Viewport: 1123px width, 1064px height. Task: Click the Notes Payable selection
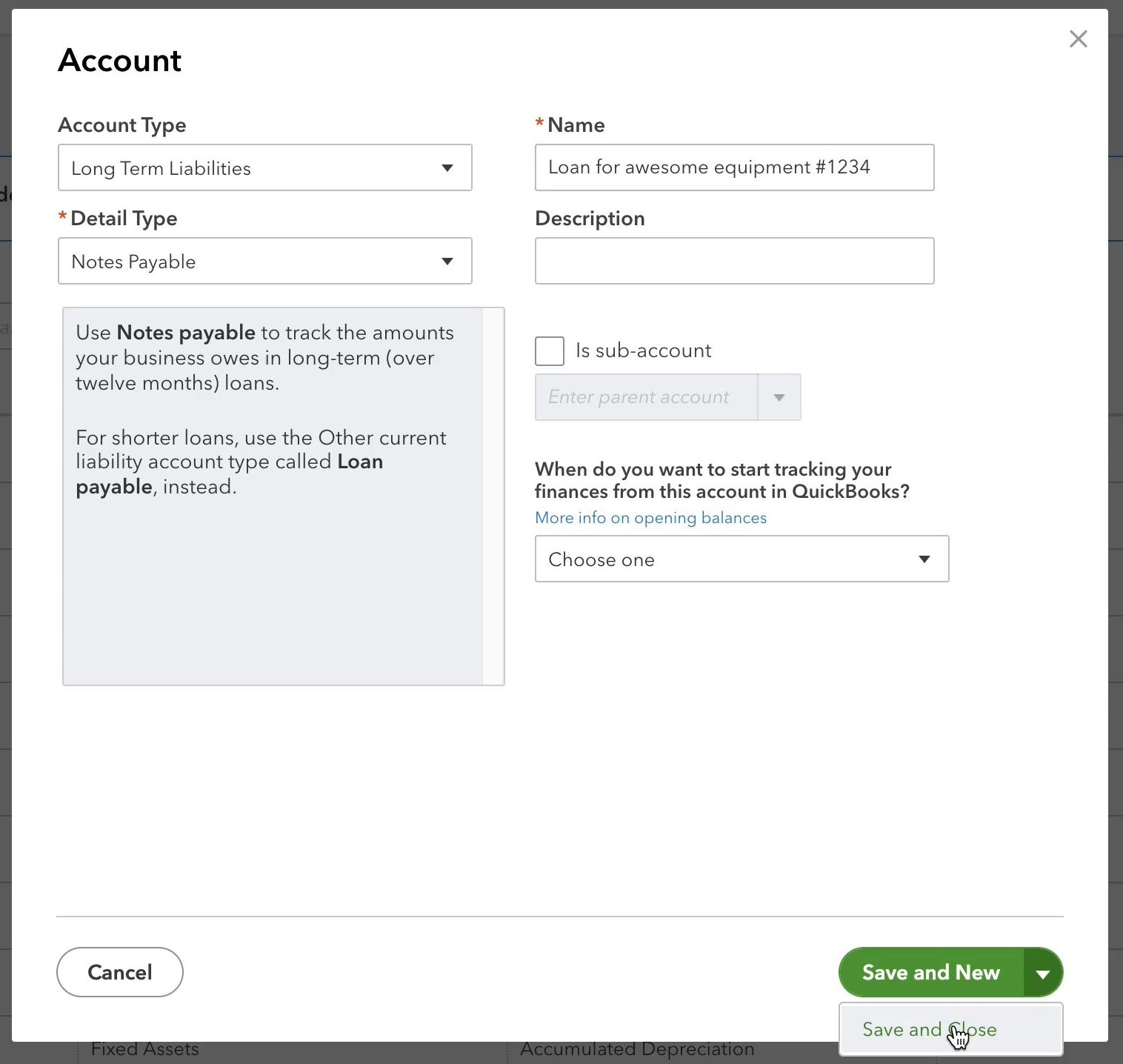133,261
